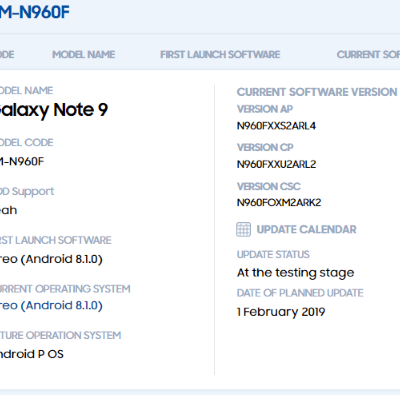Image resolution: width=400 pixels, height=395 pixels.
Task: Click the update calendar grid icon
Action: pos(243,229)
